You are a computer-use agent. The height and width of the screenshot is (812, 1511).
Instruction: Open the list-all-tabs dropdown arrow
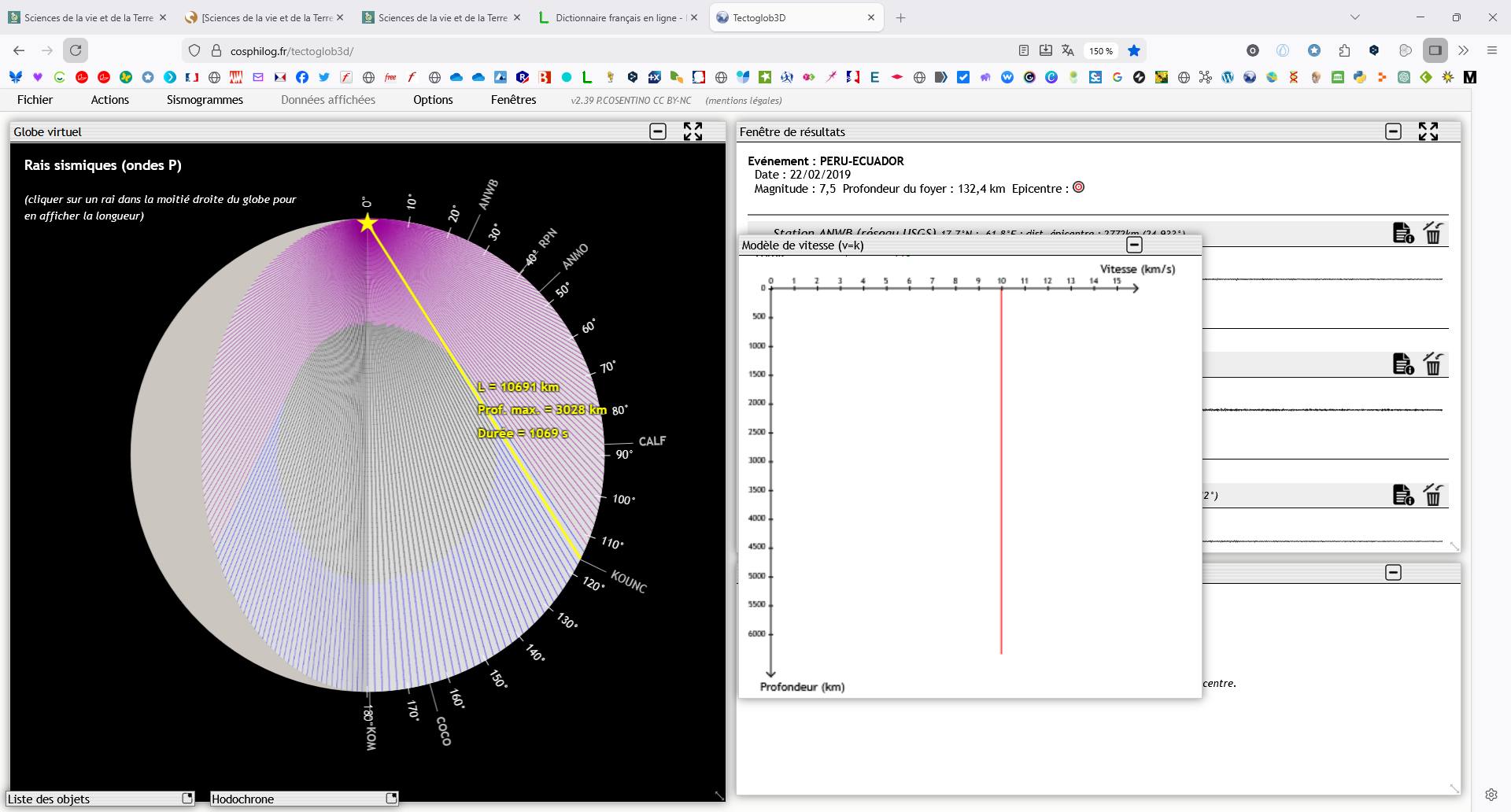pos(1354,17)
